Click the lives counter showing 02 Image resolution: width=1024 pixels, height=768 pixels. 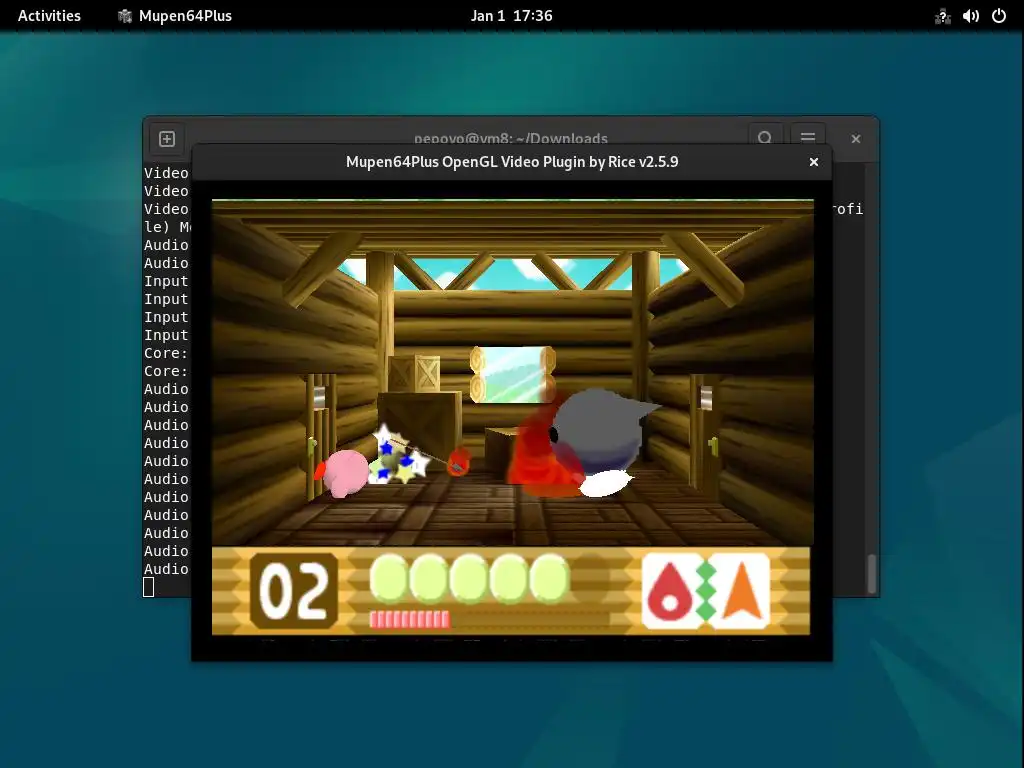coord(294,591)
